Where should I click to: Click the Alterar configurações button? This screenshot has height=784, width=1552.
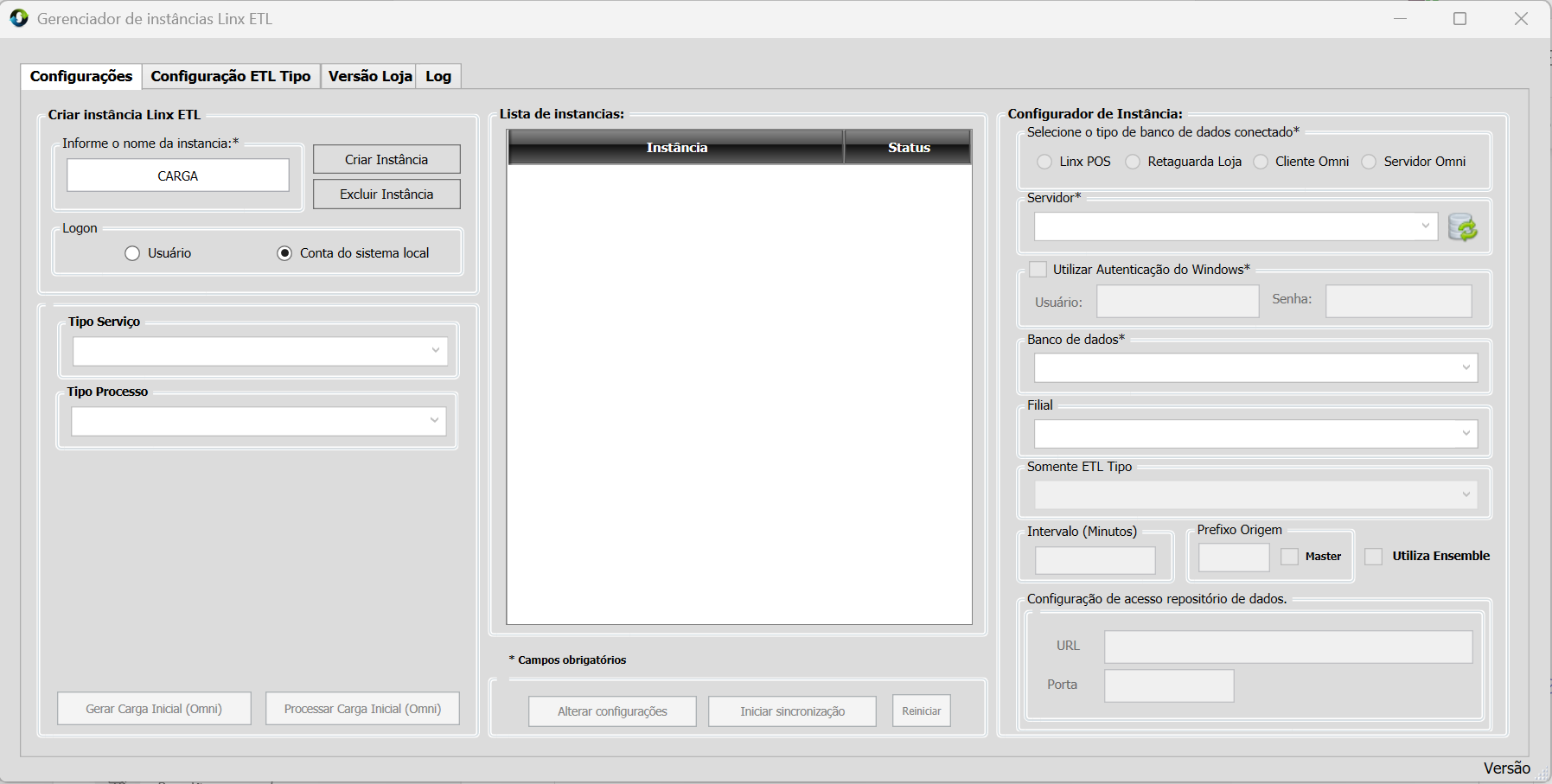pyautogui.click(x=612, y=711)
